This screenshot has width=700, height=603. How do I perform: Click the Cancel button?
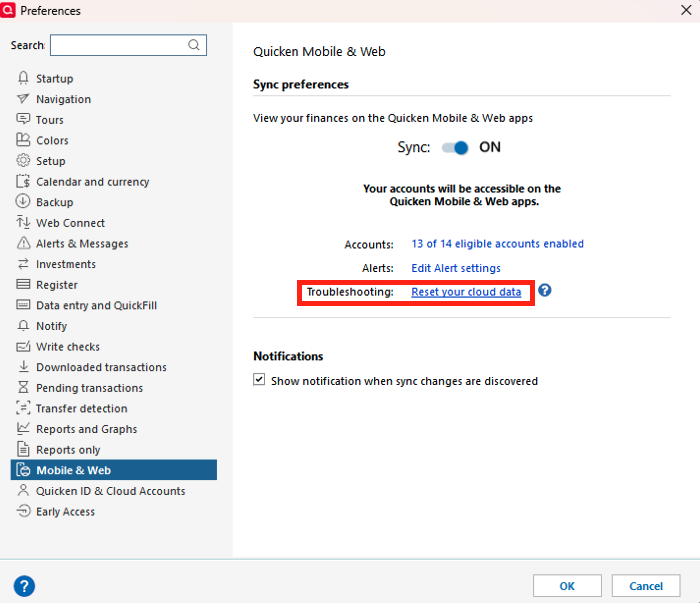pyautogui.click(x=646, y=586)
